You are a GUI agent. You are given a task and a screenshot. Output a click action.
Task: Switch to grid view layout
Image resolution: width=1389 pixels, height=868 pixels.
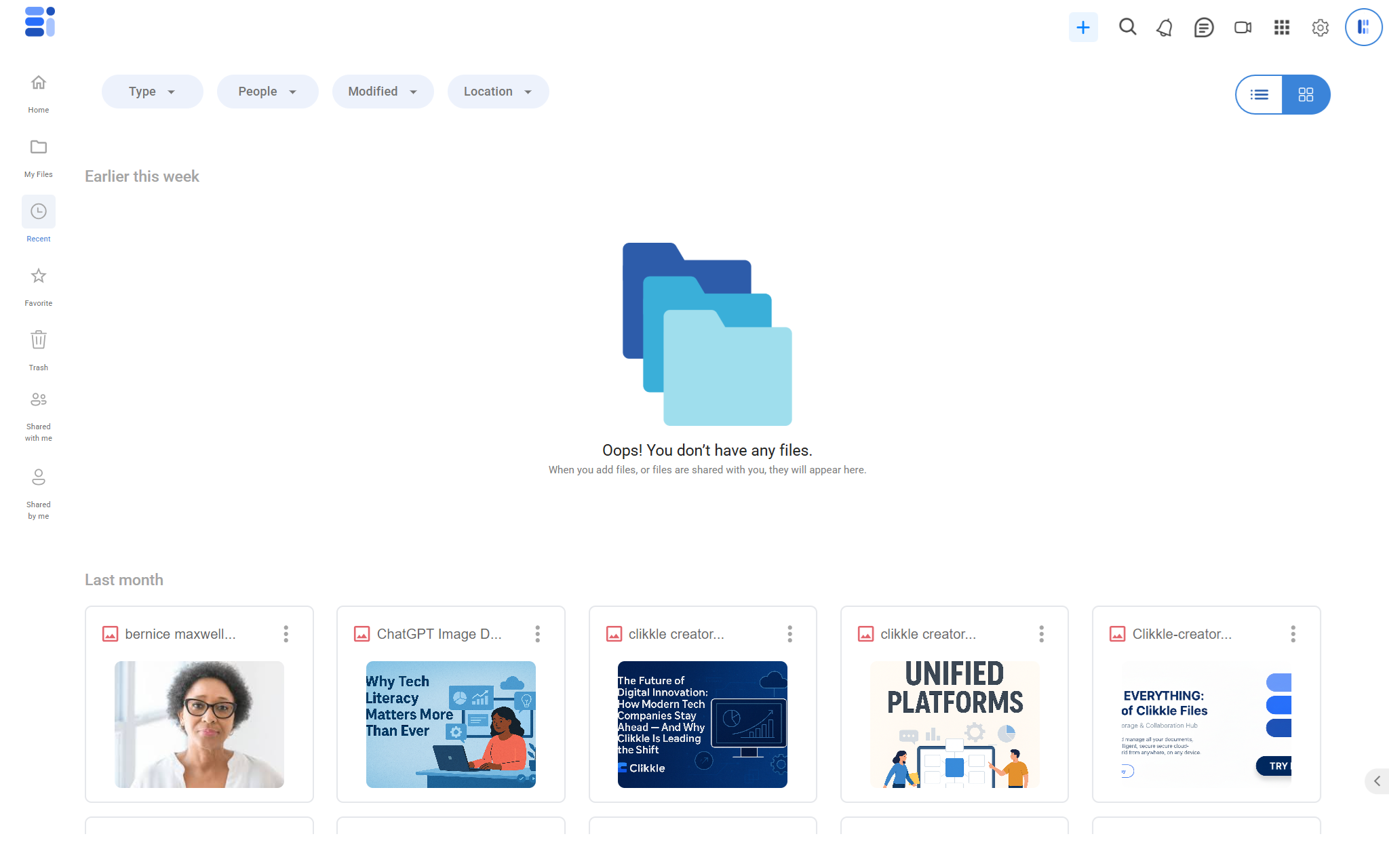[x=1306, y=95]
